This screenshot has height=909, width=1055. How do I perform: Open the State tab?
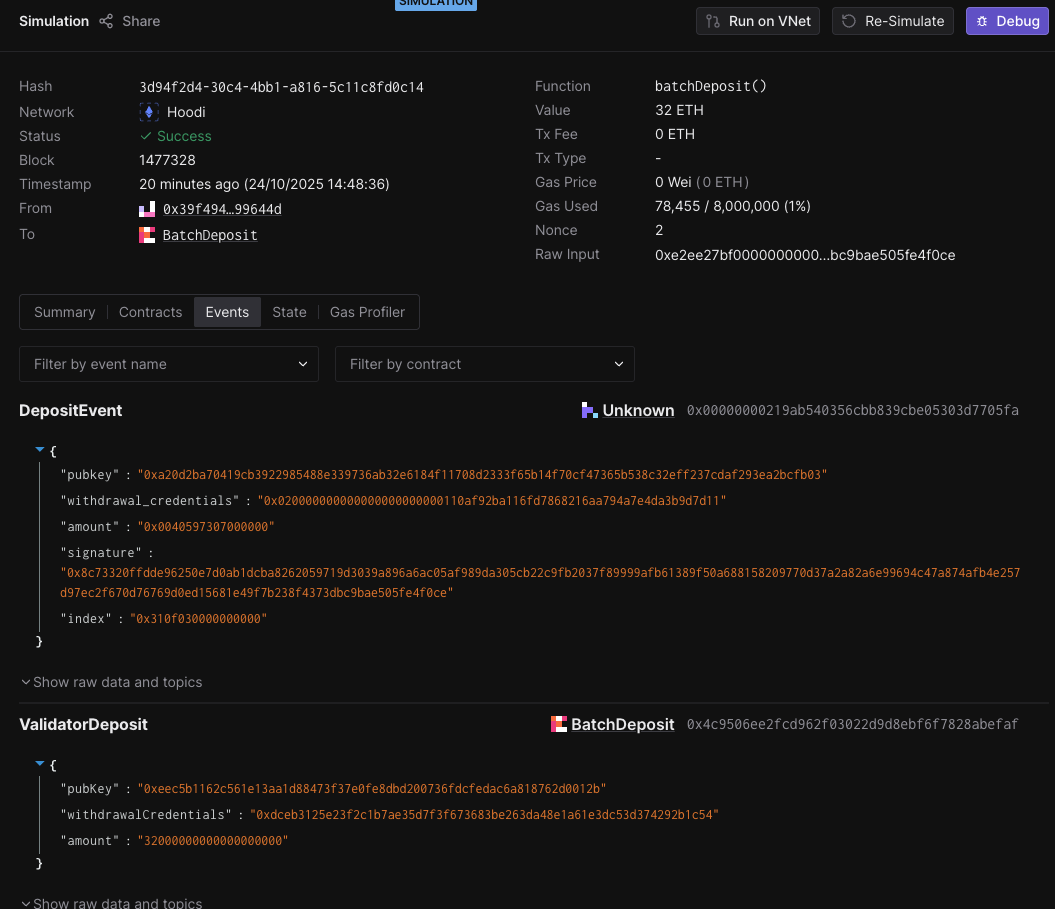pos(289,312)
